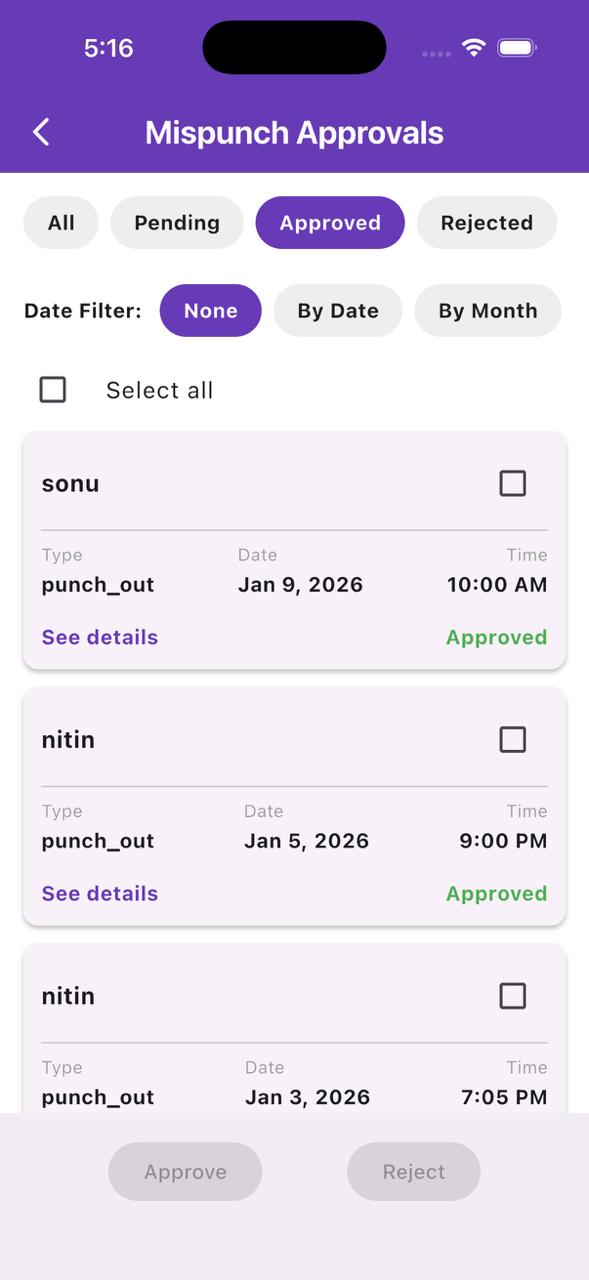Screen dimensions: 589x1280
Task: Tap the Approve button
Action: (185, 1171)
